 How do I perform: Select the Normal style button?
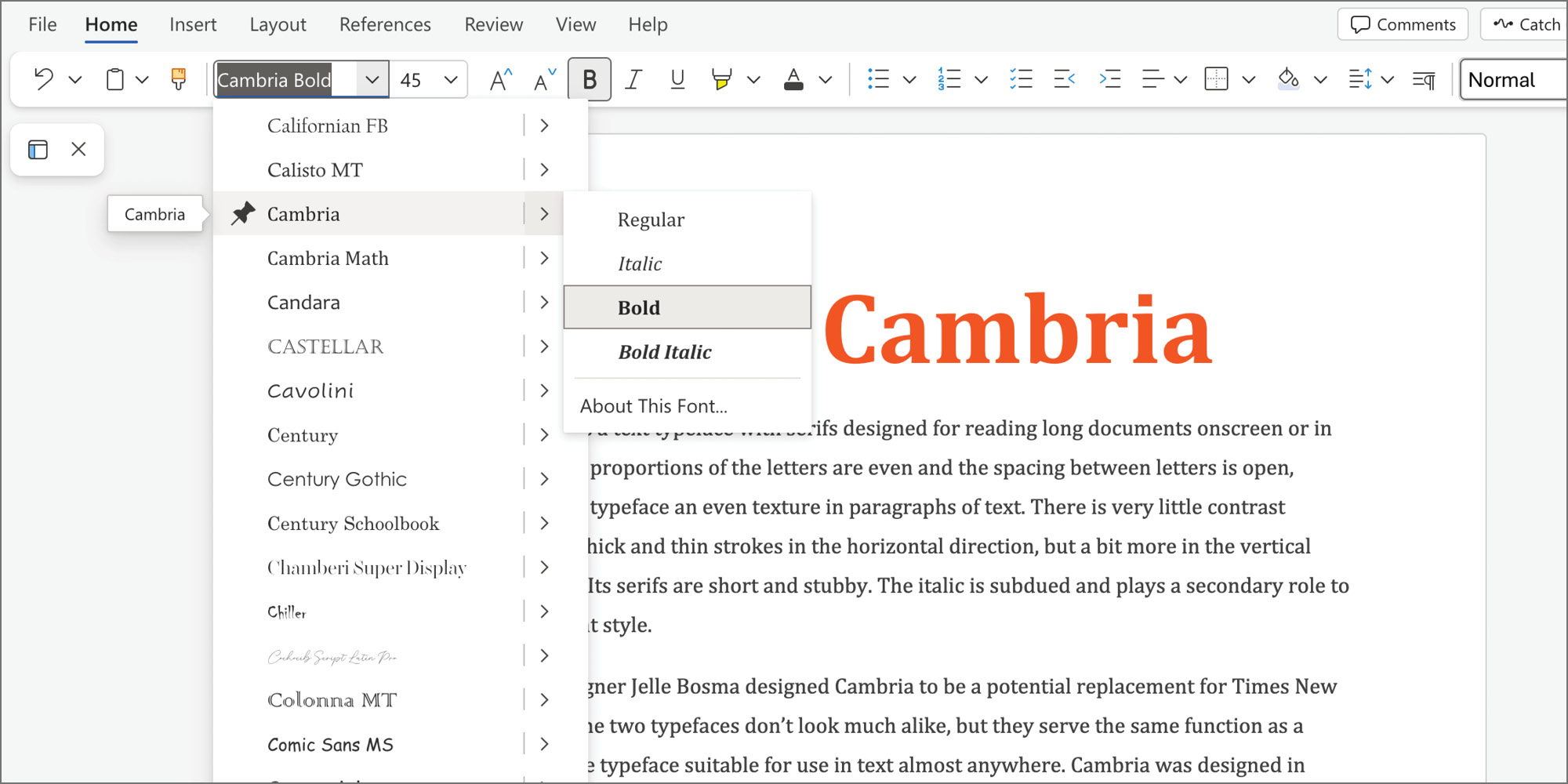[1501, 79]
